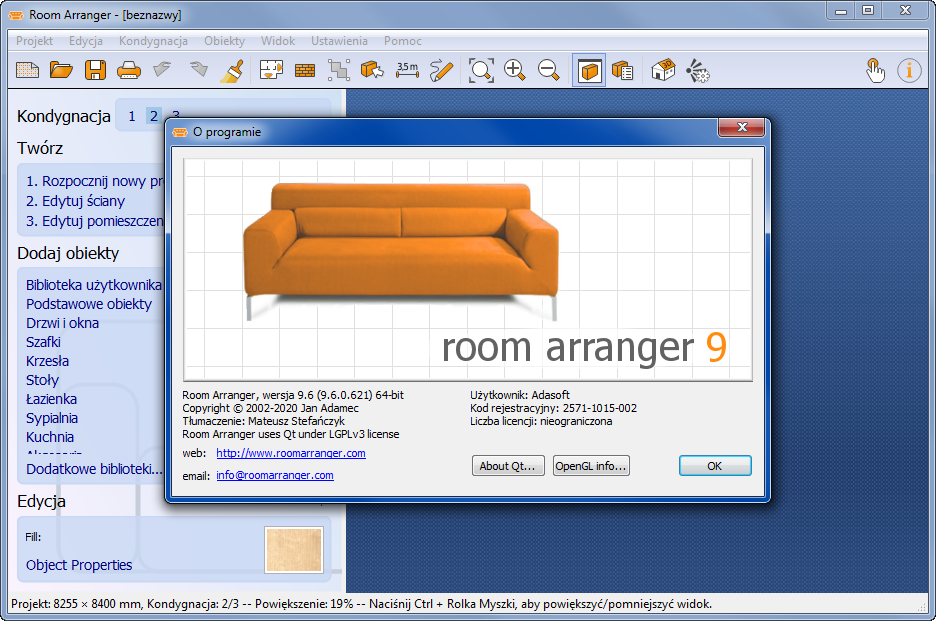Click the info@roomarranger.com email link
The image size is (936, 621).
[275, 475]
